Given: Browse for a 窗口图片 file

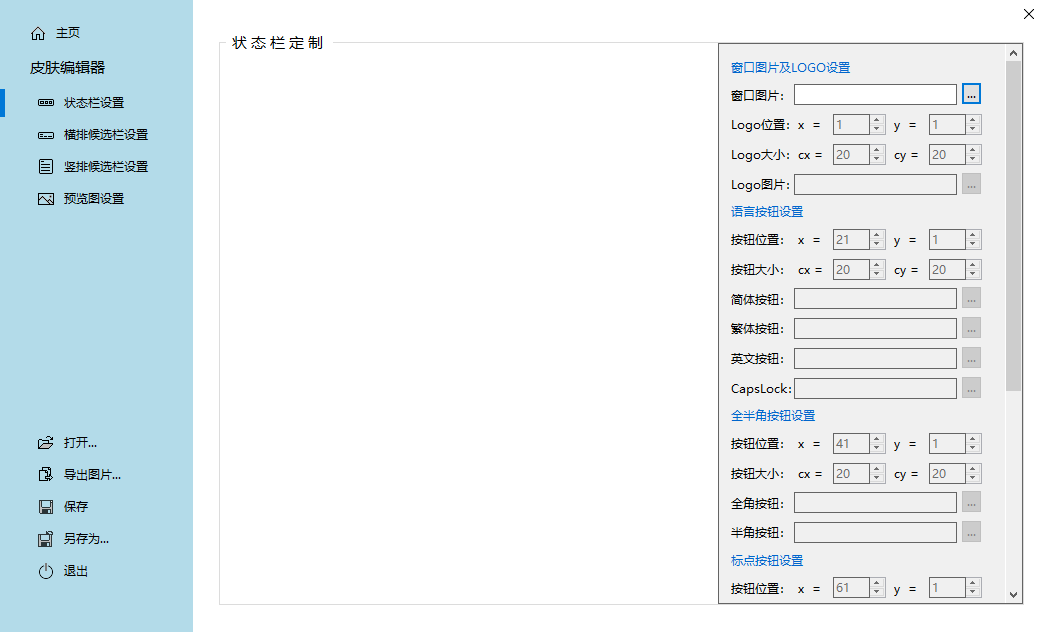Looking at the screenshot, I should click(971, 93).
